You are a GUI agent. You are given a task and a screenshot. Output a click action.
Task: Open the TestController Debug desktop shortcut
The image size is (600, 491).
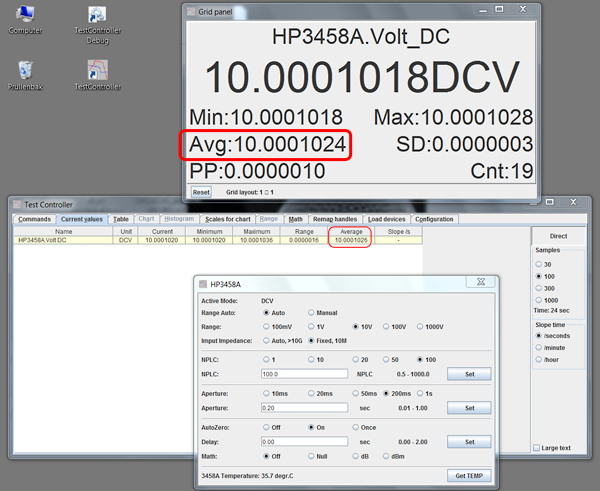click(98, 25)
